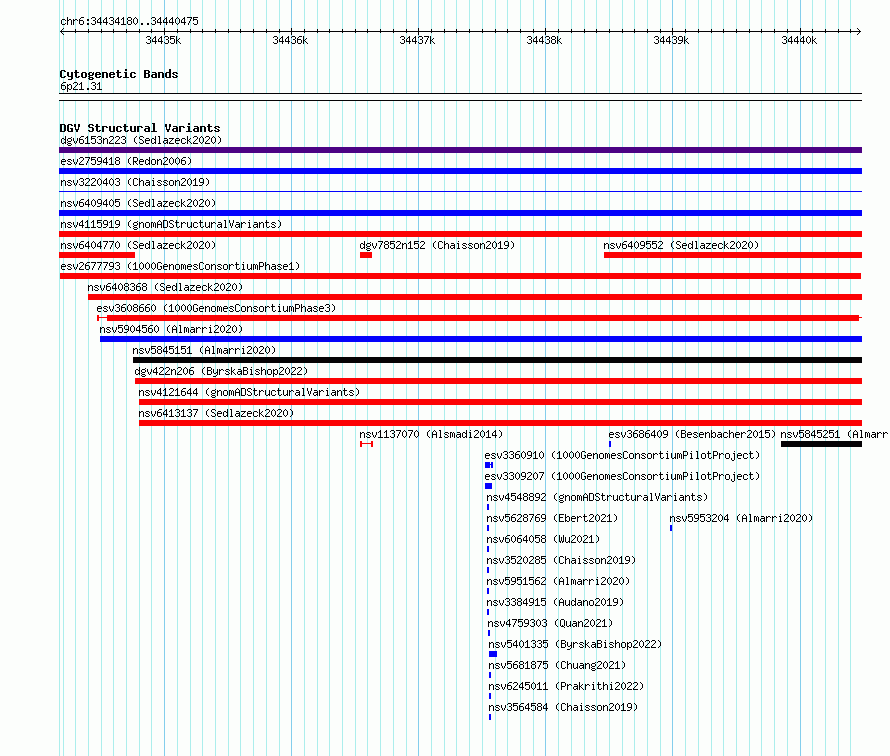The height and width of the screenshot is (756, 890).
Task: Open the nsv4759303 (Quan2021) label
Action: (x=551, y=623)
